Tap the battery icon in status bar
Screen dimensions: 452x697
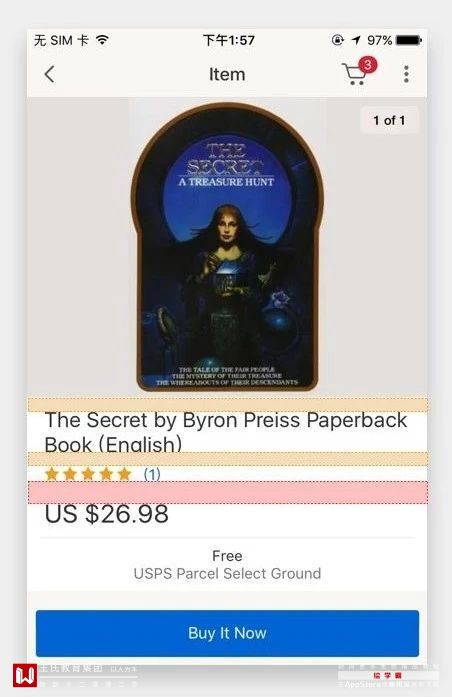pyautogui.click(x=408, y=40)
